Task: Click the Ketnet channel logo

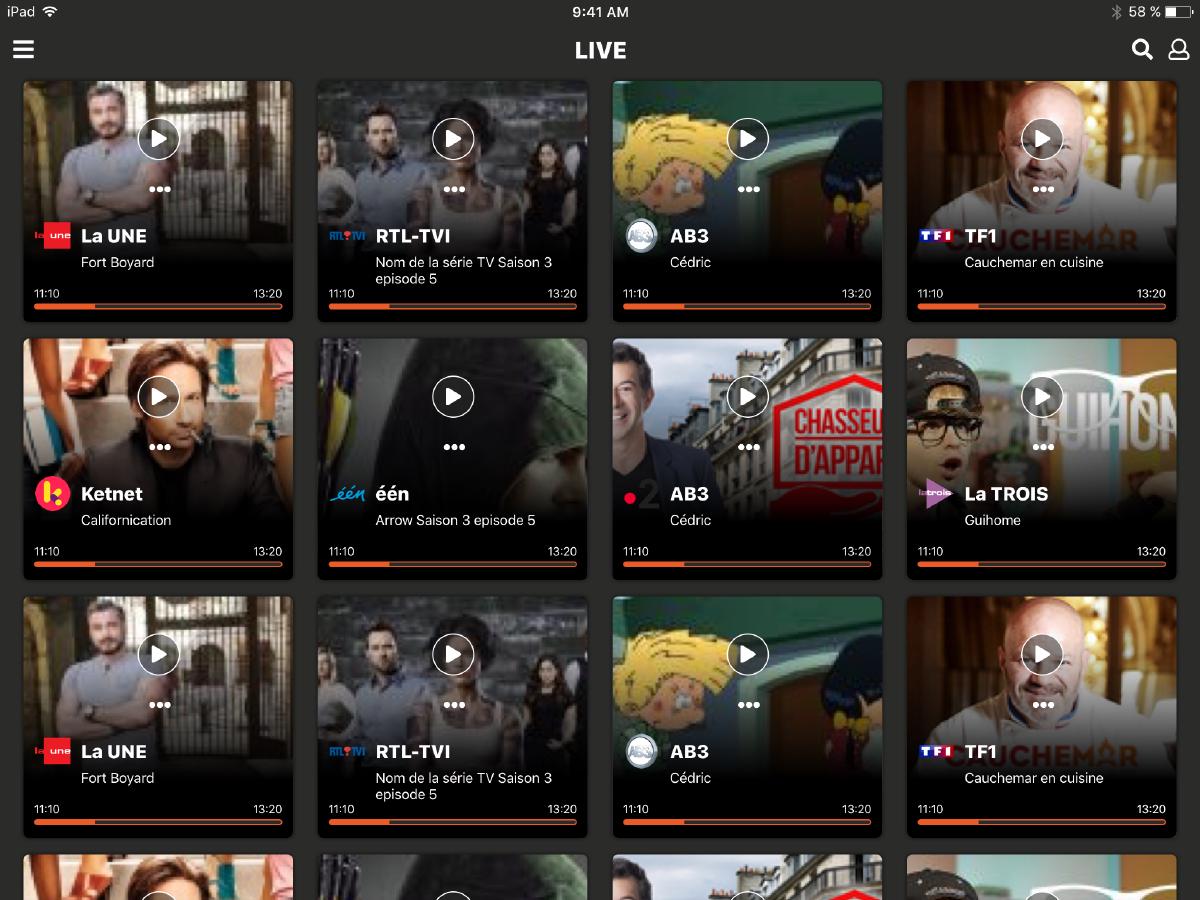Action: 52,494
